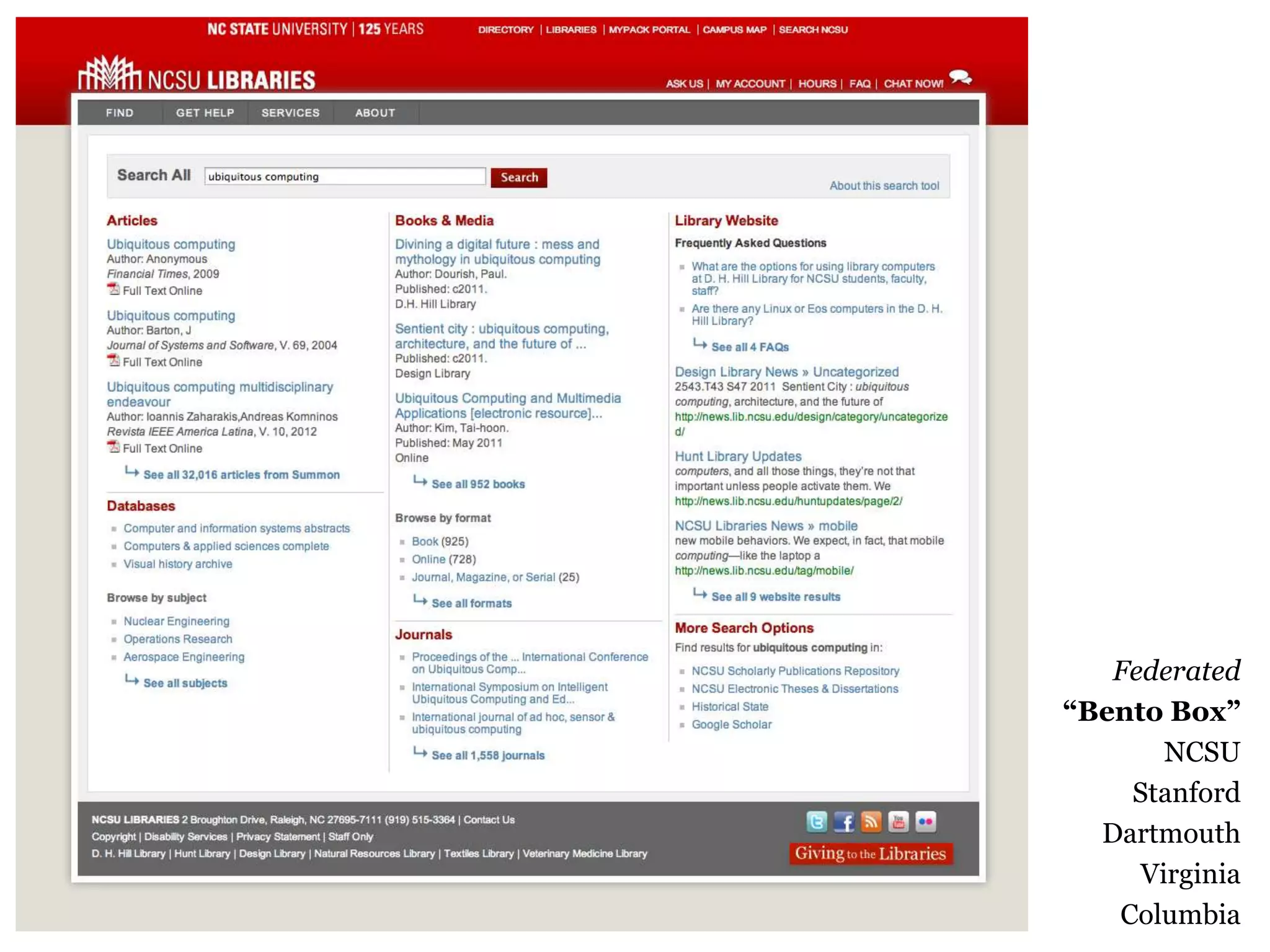Open the Facebook icon in footer
1270x952 pixels.
[x=844, y=822]
